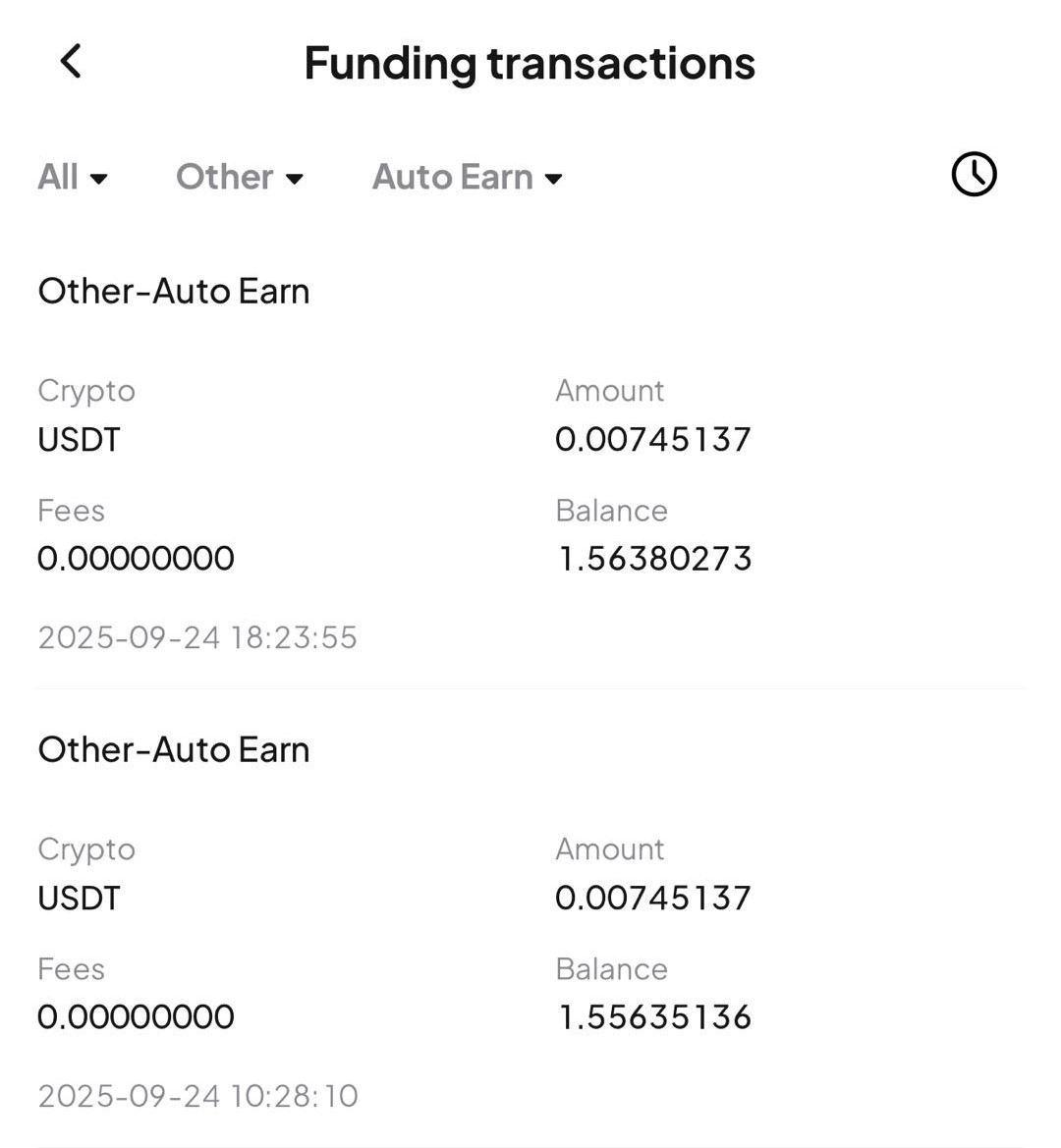Viewport: 1061px width, 1148px height.
Task: Click the Funding transactions page title
Action: pyautogui.click(x=530, y=63)
